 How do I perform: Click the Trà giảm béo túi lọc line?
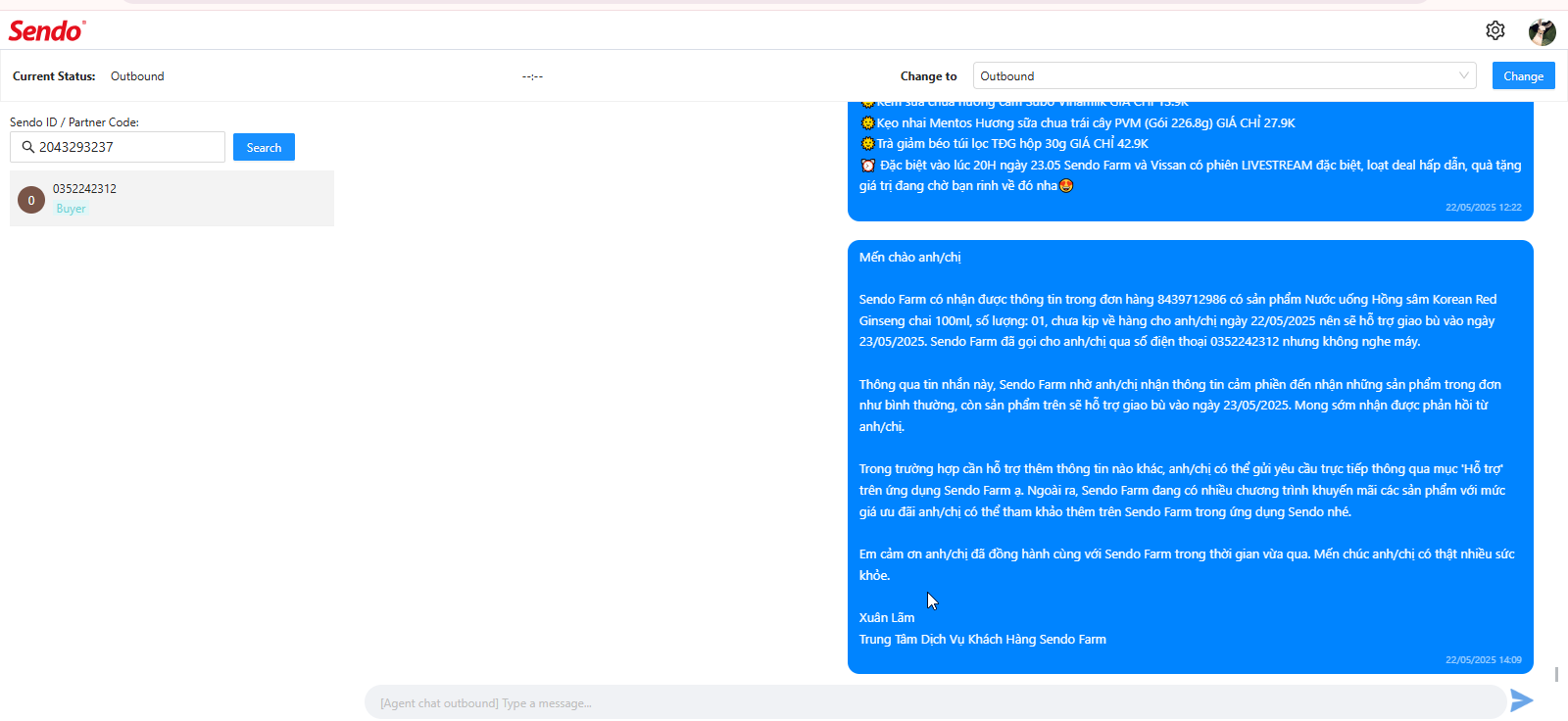pyautogui.click(x=1004, y=143)
